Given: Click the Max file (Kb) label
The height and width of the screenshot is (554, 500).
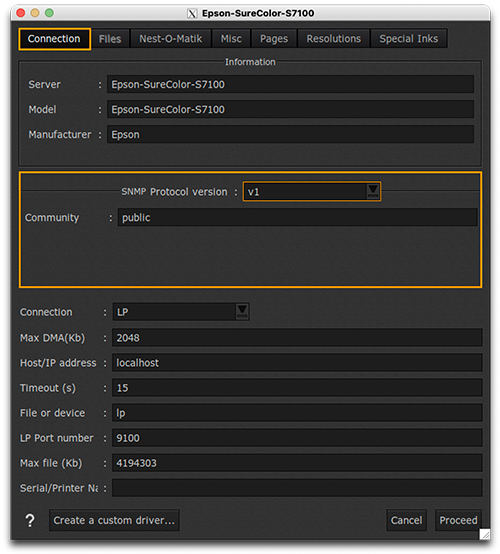Looking at the screenshot, I should tap(51, 463).
